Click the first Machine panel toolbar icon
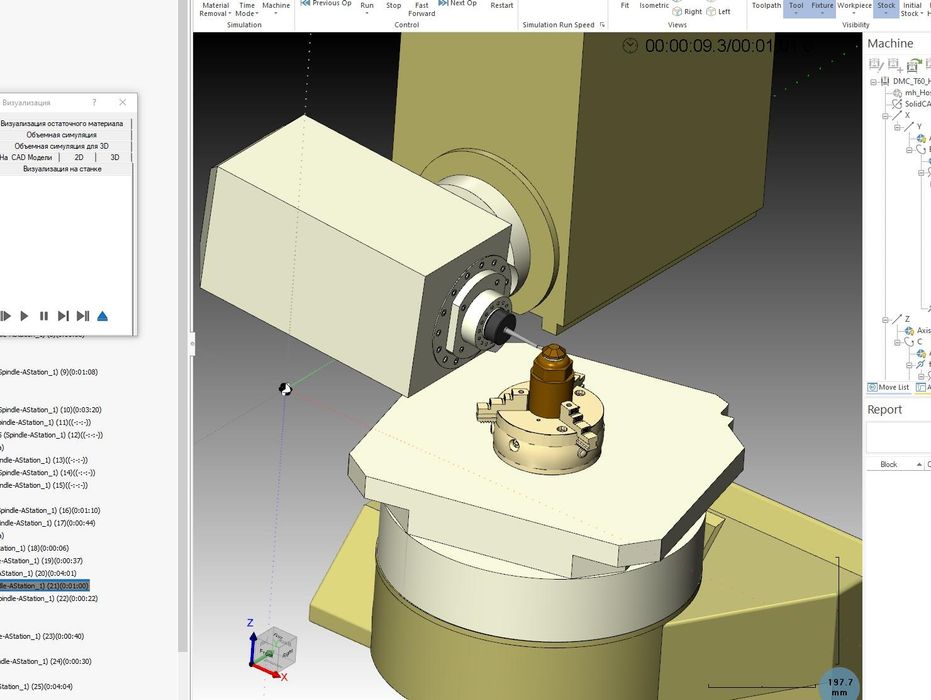Image resolution: width=931 pixels, height=700 pixels. click(875, 64)
